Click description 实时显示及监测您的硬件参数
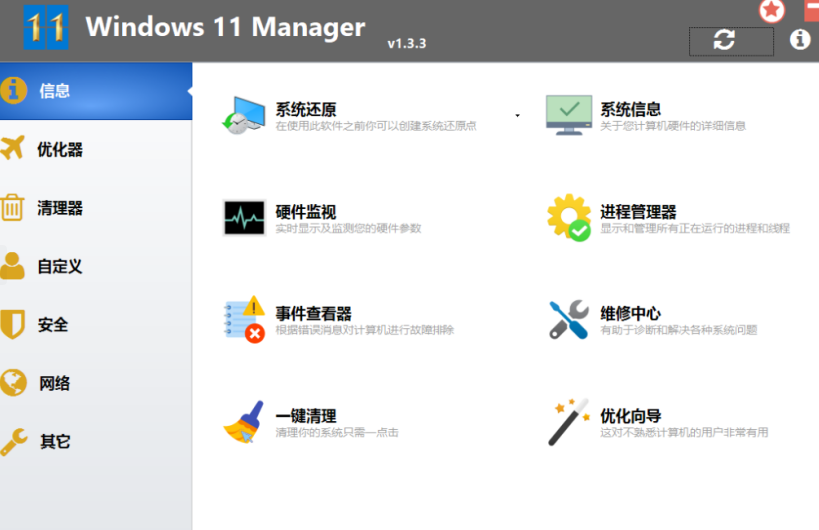Viewport: 819px width, 530px height. tap(348, 228)
